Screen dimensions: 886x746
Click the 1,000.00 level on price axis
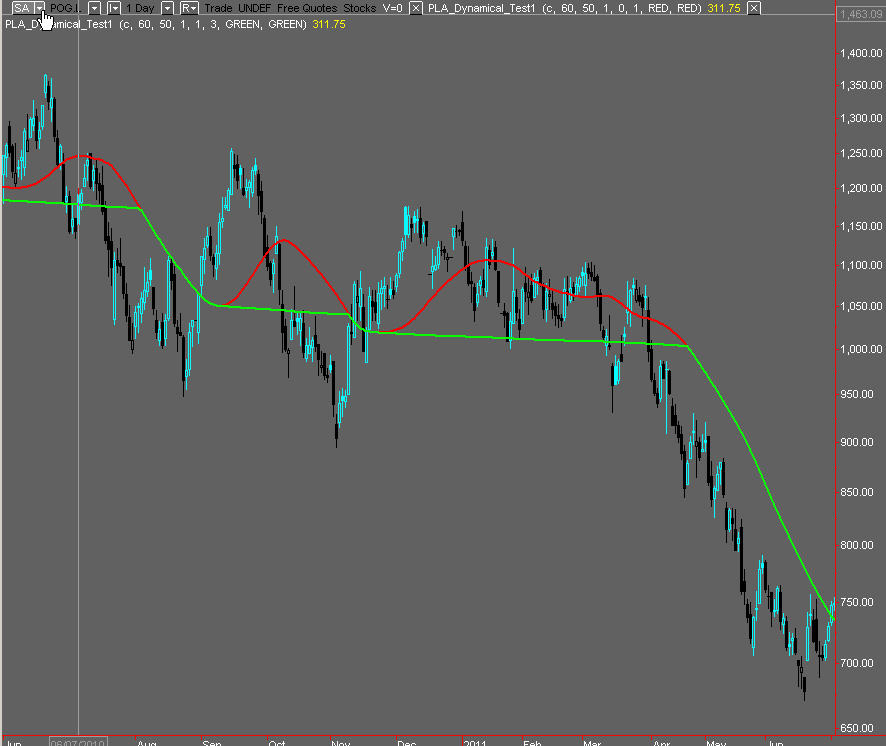(x=860, y=349)
